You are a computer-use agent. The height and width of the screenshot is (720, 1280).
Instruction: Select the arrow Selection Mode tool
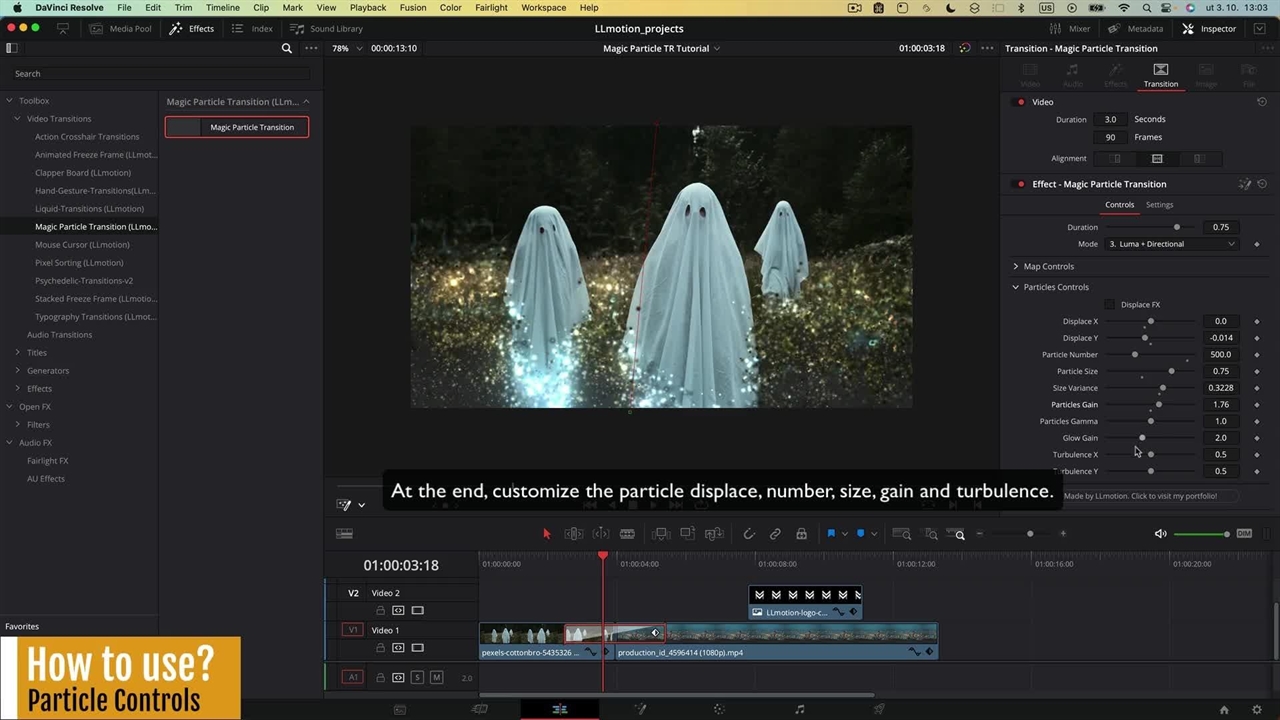point(546,534)
